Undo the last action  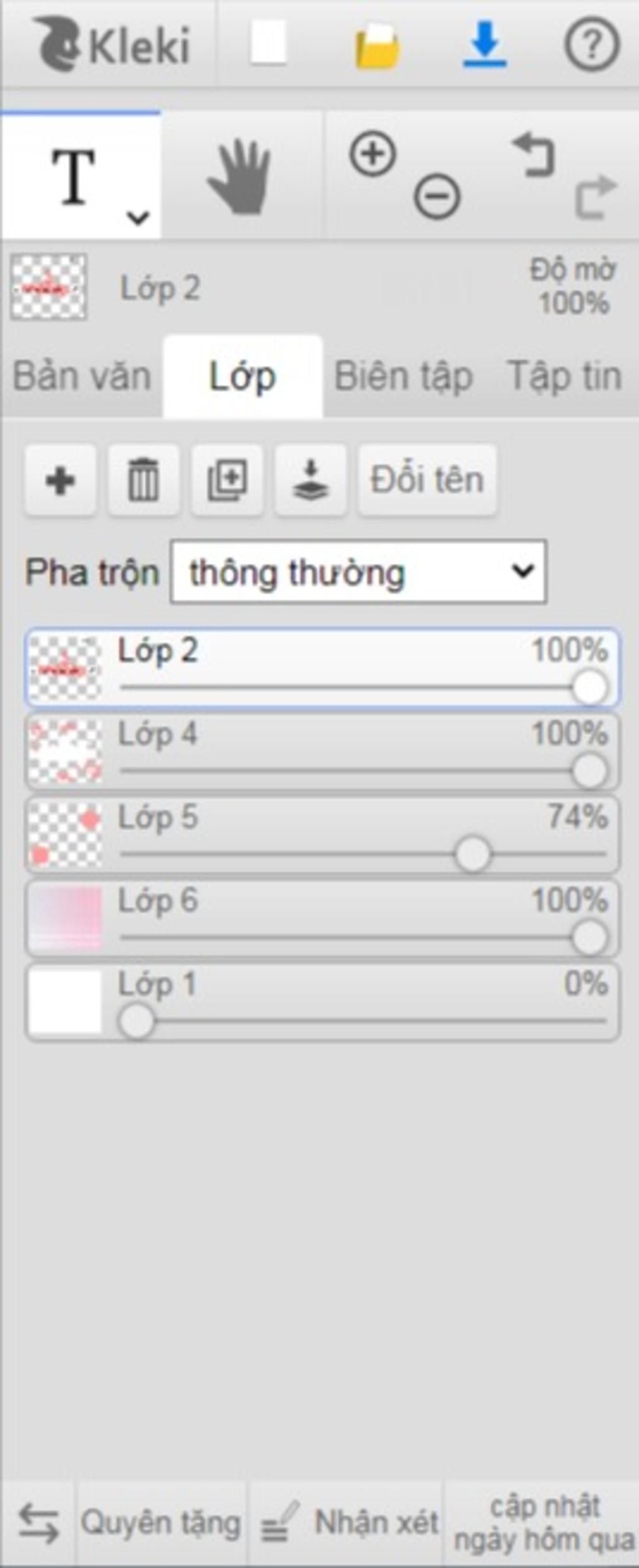tap(534, 155)
